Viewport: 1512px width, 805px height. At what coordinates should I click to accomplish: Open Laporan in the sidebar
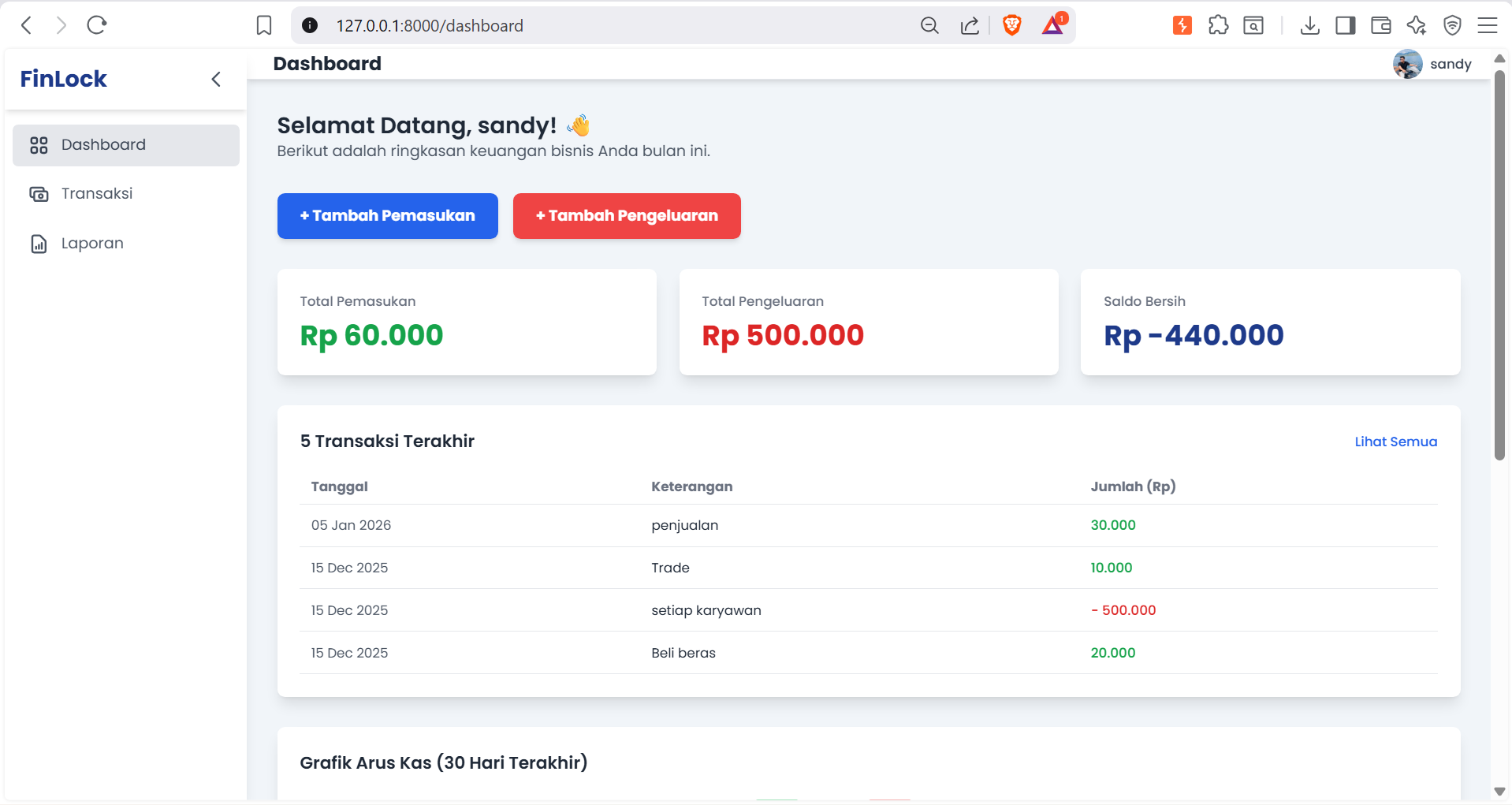pos(126,244)
